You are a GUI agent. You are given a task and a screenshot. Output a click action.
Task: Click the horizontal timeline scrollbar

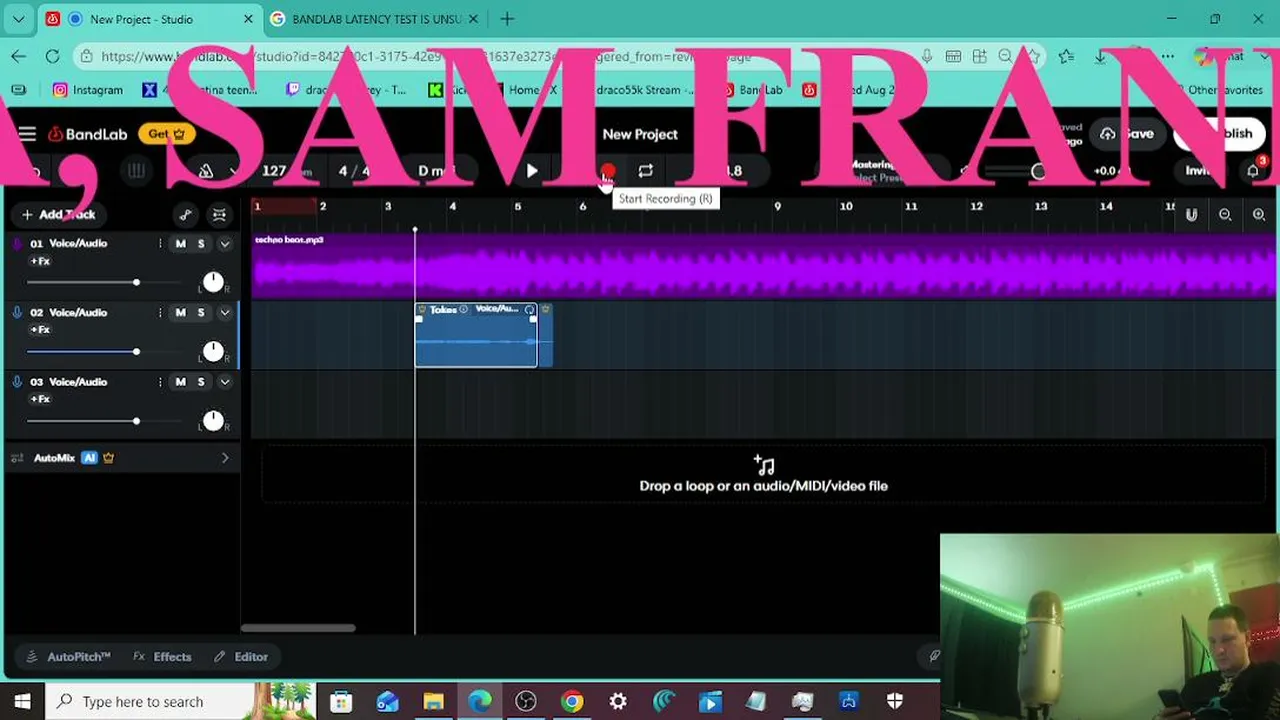coord(298,628)
